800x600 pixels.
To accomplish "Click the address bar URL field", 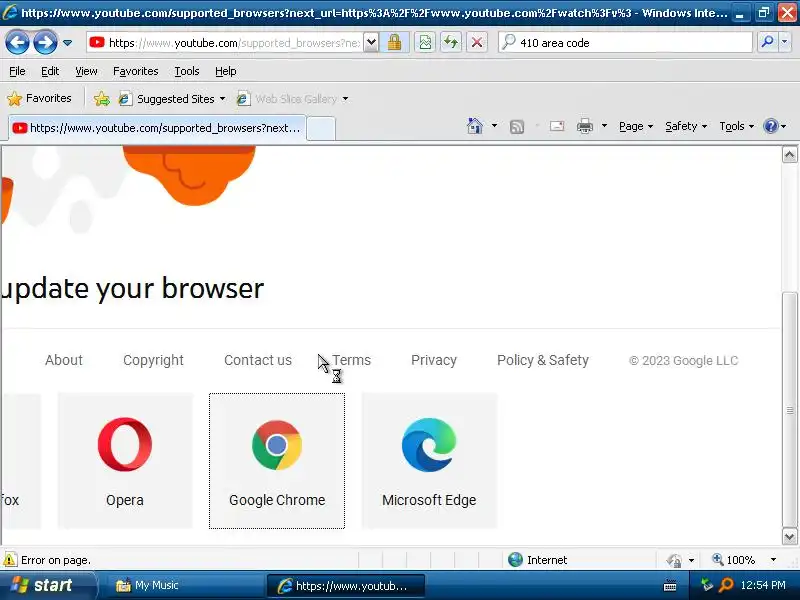I will 225,43.
